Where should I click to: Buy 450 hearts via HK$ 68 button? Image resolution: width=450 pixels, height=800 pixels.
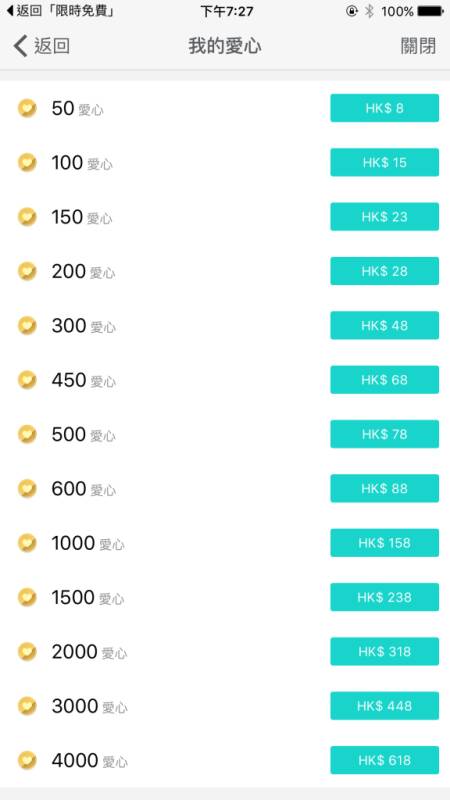tap(385, 380)
